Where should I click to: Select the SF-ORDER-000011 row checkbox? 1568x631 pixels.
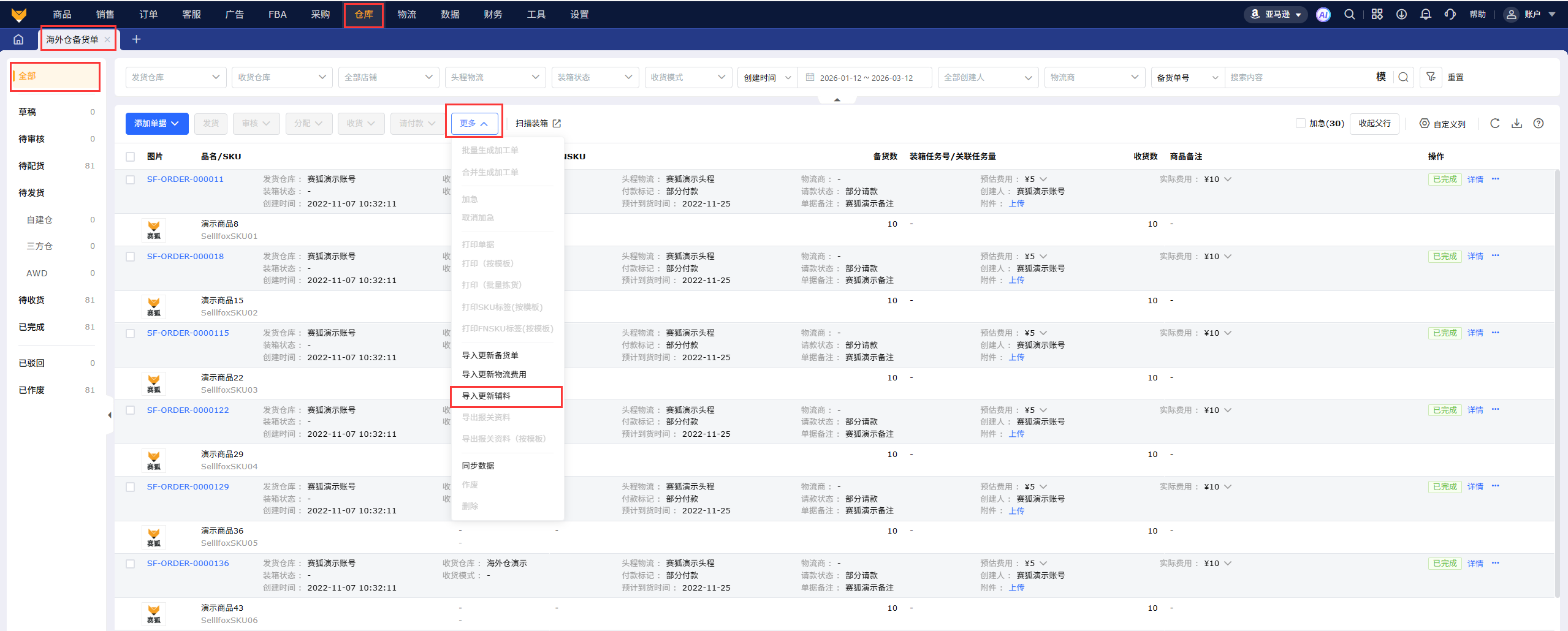point(130,179)
